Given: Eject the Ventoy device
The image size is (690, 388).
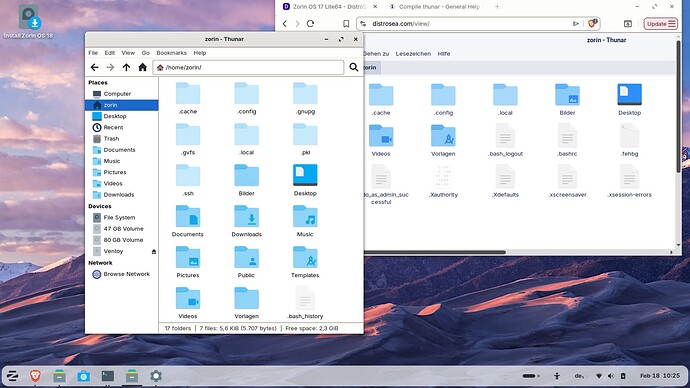Looking at the screenshot, I should pos(154,252).
